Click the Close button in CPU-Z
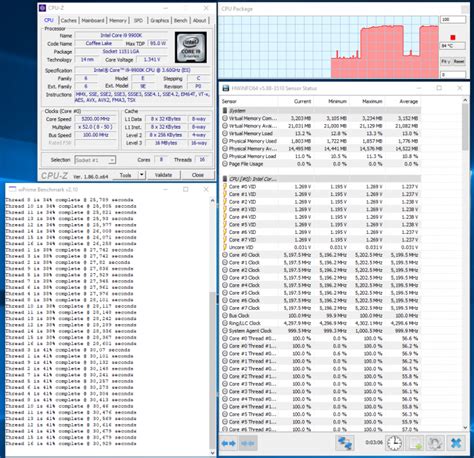Screen dimensions: 474x458 198,175
